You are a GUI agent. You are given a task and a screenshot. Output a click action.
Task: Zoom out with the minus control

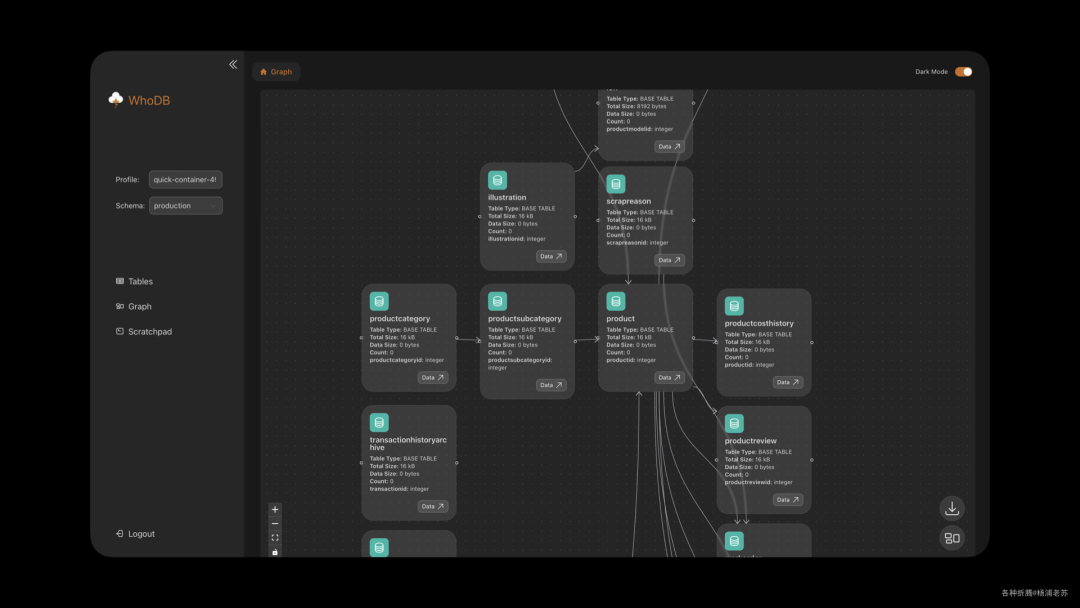275,523
